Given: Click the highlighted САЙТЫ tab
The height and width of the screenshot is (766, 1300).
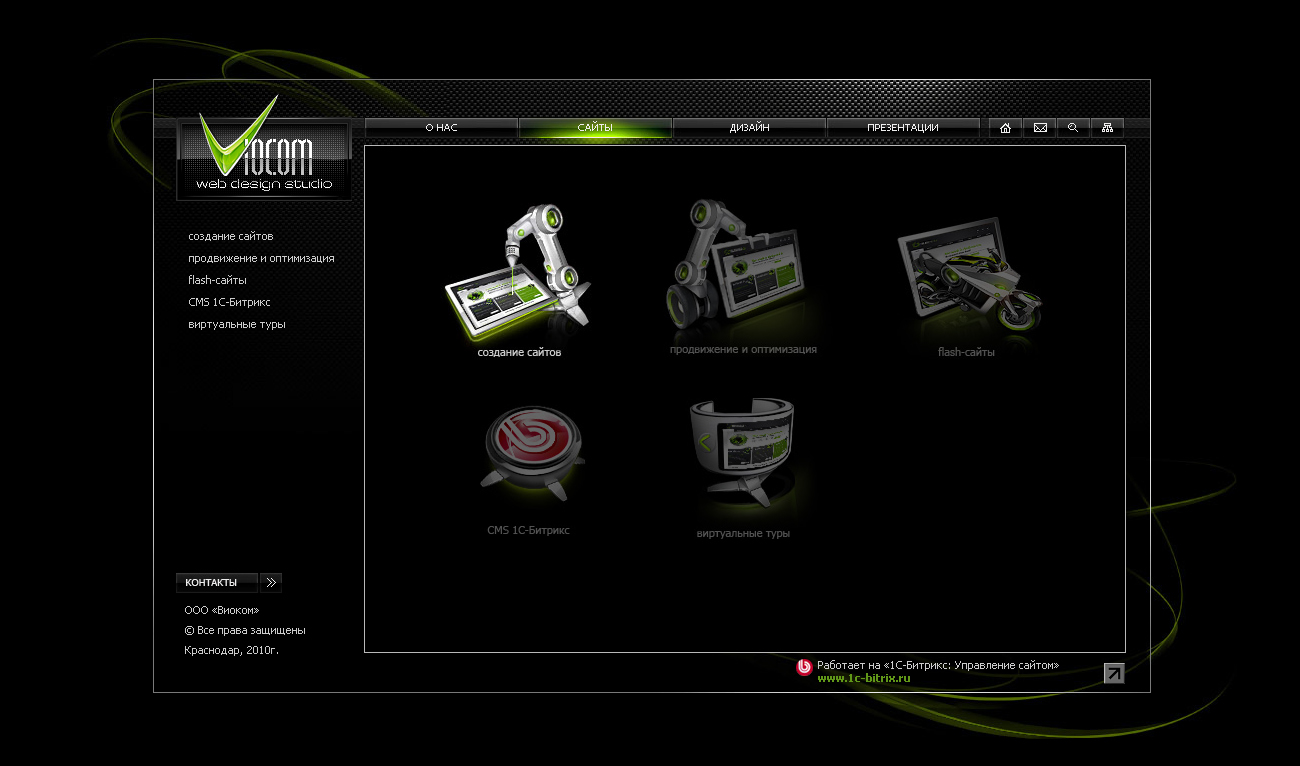Looking at the screenshot, I should coord(595,127).
